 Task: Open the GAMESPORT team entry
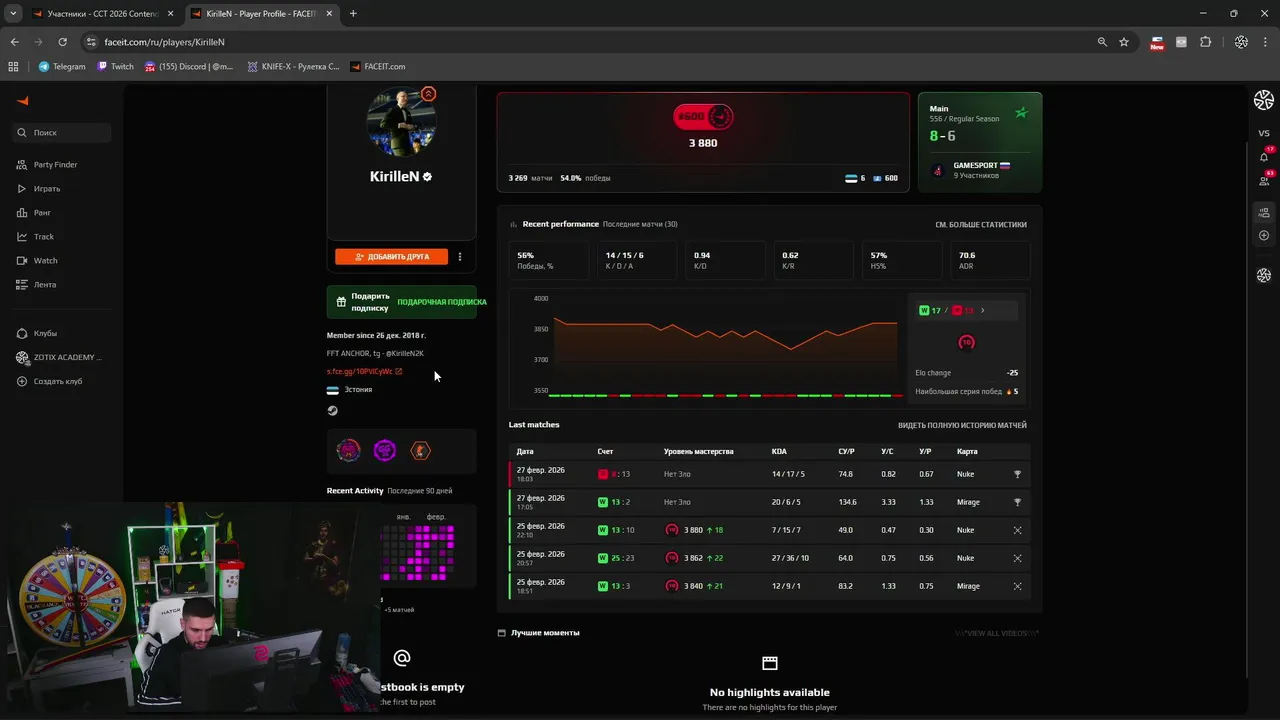click(x=972, y=170)
